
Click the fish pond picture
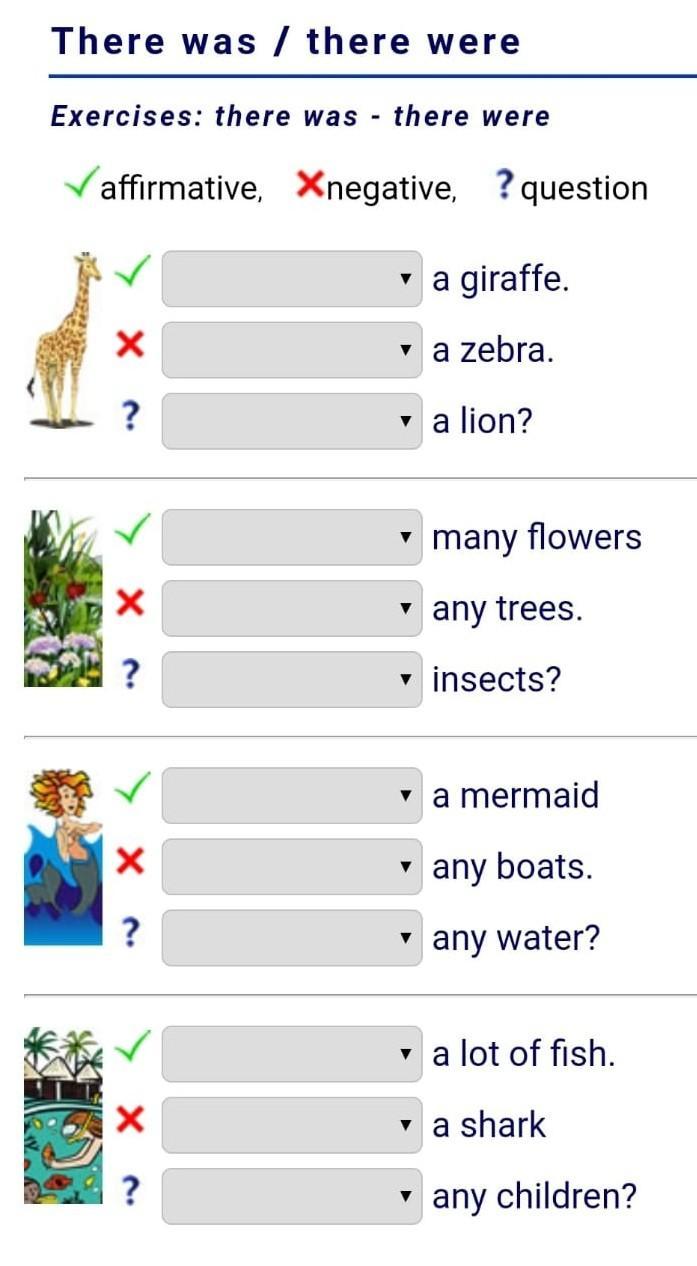point(63,1115)
